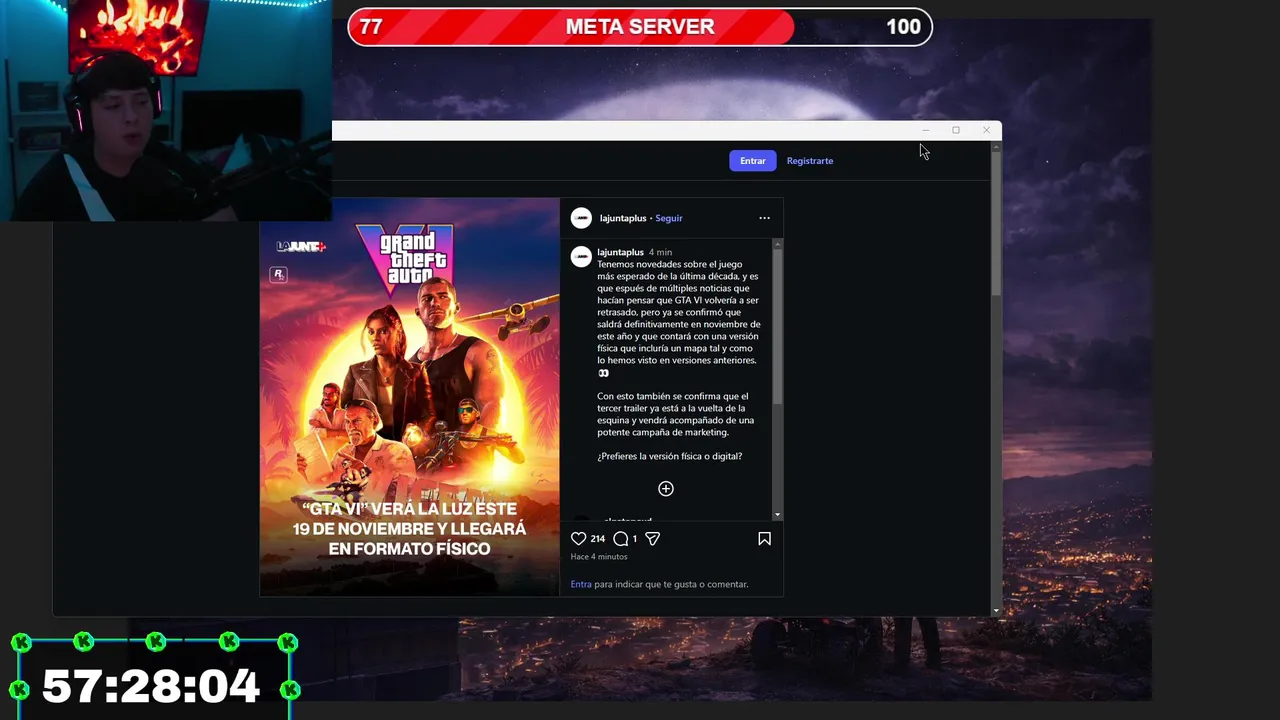Image resolution: width=1280 pixels, height=720 pixels.
Task: Click the streamer webcam overlay
Action: [166, 110]
